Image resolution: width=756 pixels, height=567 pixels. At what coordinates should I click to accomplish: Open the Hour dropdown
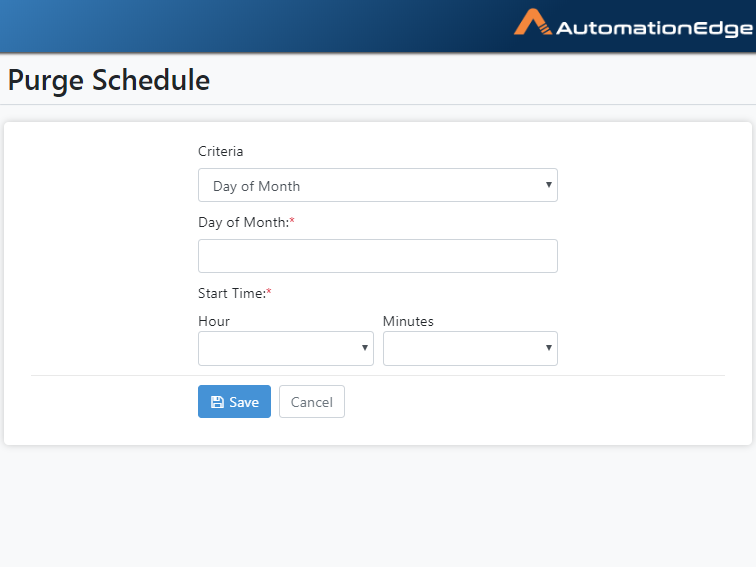click(x=285, y=348)
